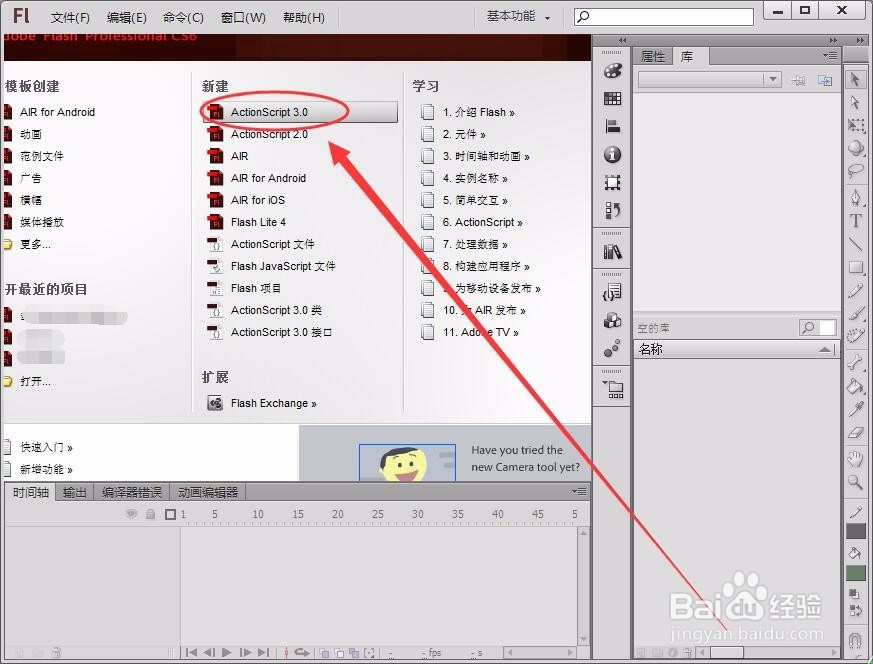This screenshot has height=664, width=873.
Task: Open the Motion Presets panel icon
Action: (x=612, y=348)
